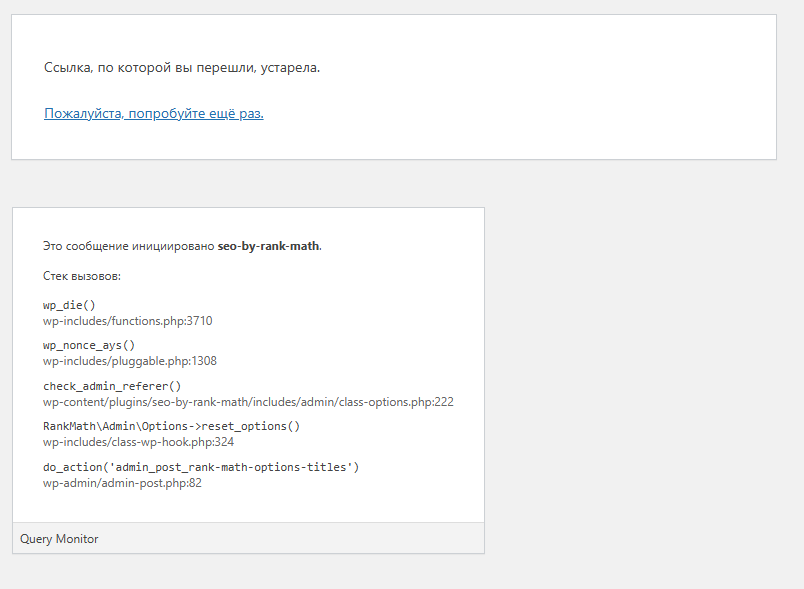Click the do_action('admin_post_rank-math-options-titles') entry
804x589 pixels.
coord(200,467)
